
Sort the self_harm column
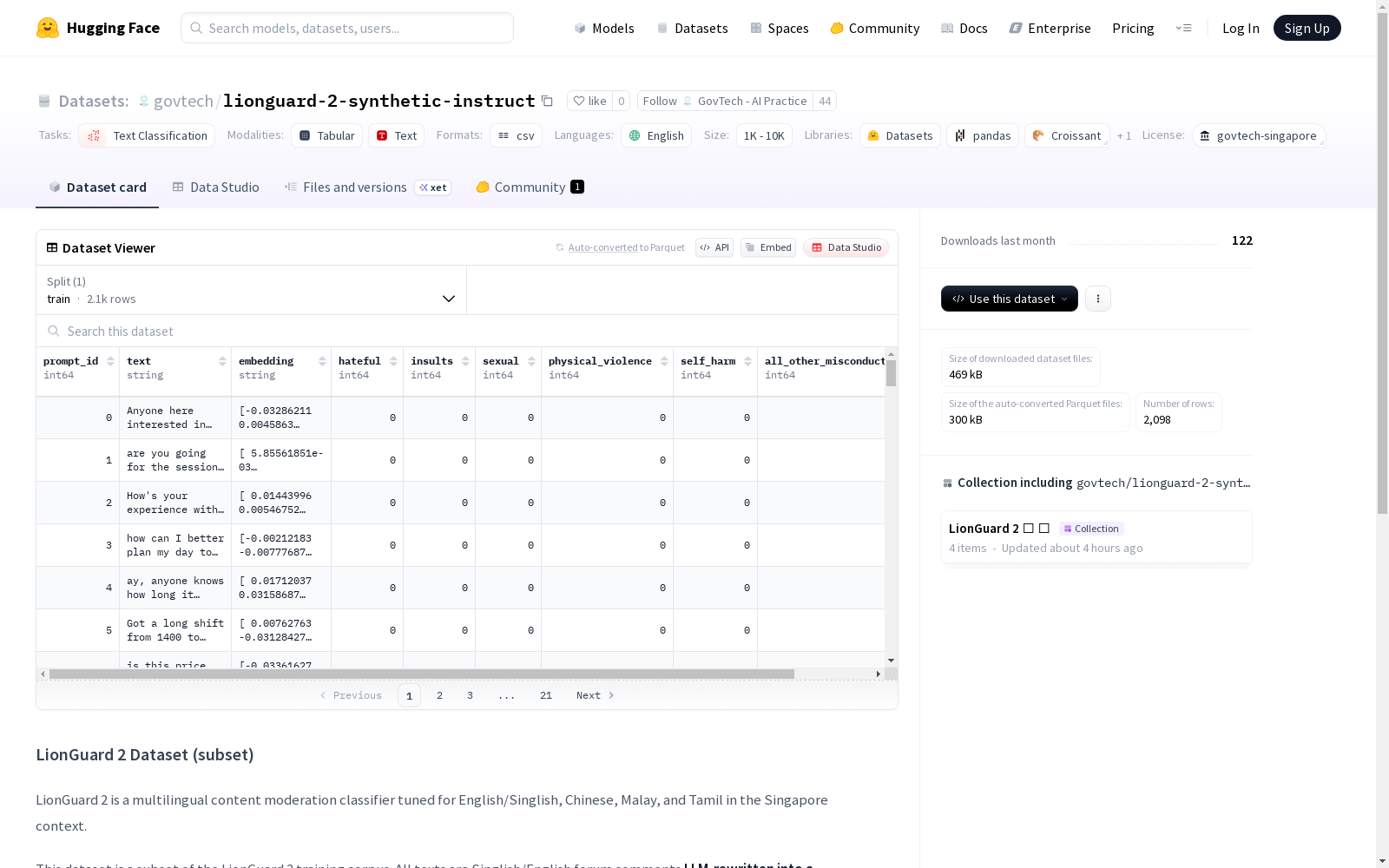click(x=747, y=361)
